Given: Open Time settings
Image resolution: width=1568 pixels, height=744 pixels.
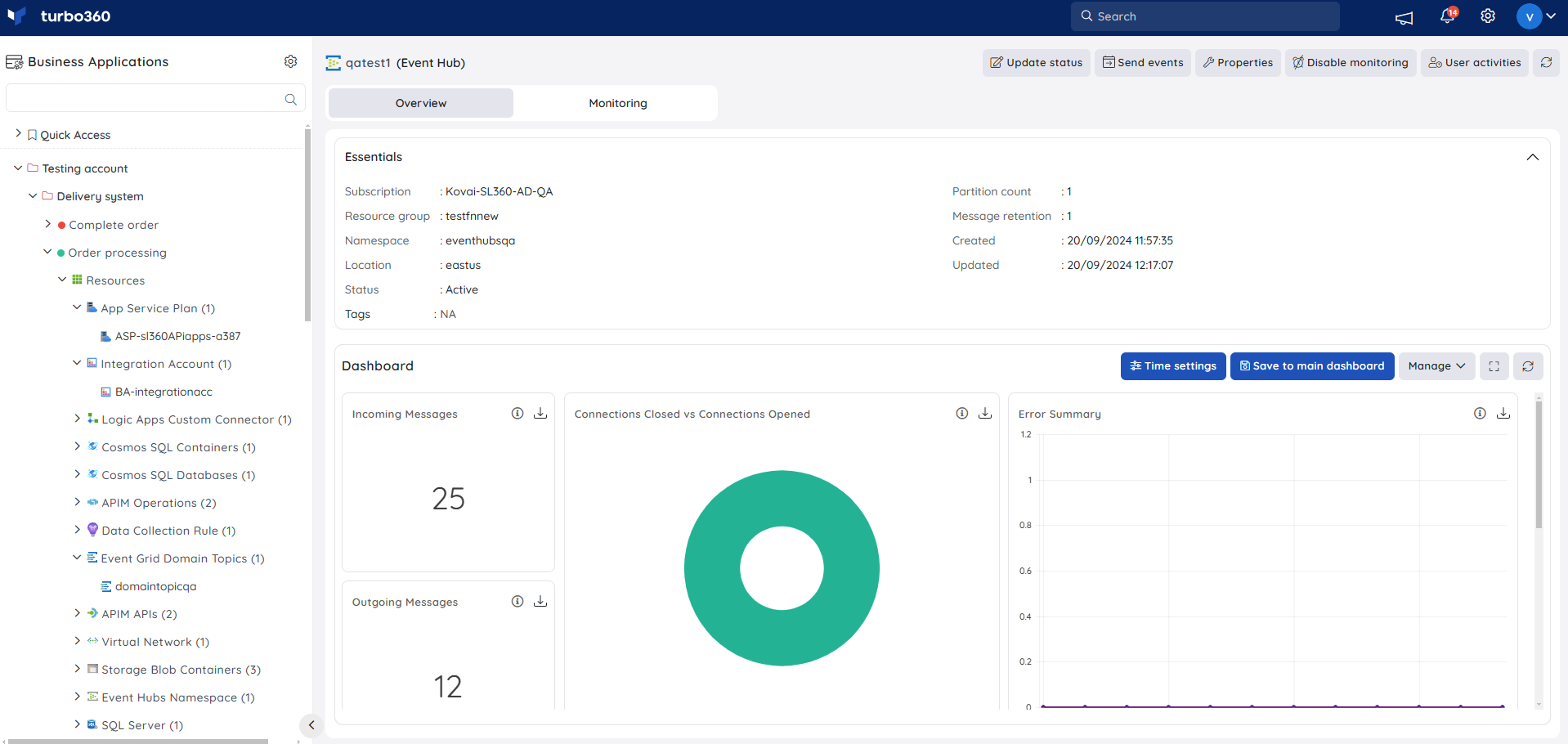Looking at the screenshot, I should click(x=1173, y=366).
